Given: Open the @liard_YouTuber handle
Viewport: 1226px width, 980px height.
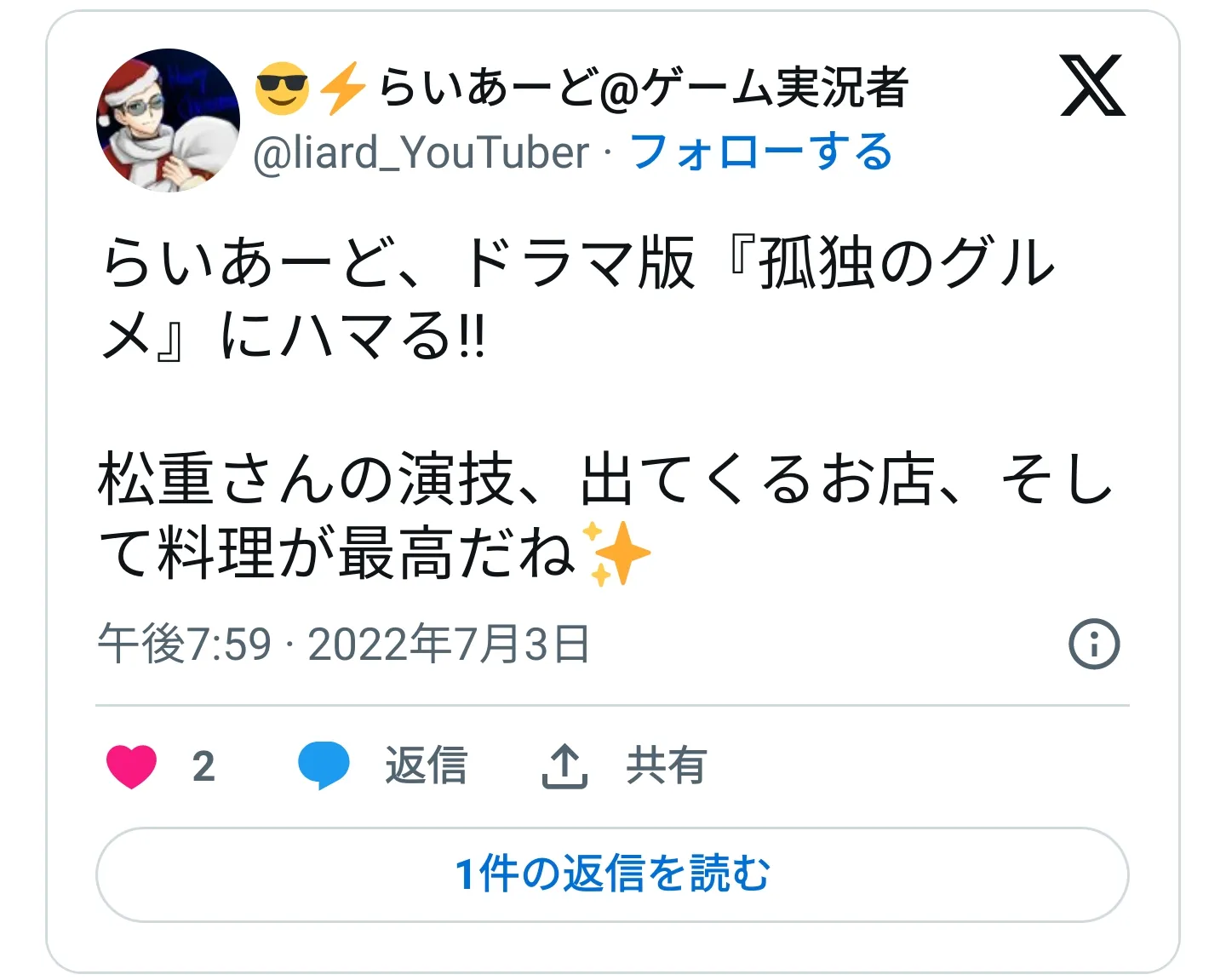Looking at the screenshot, I should [421, 153].
